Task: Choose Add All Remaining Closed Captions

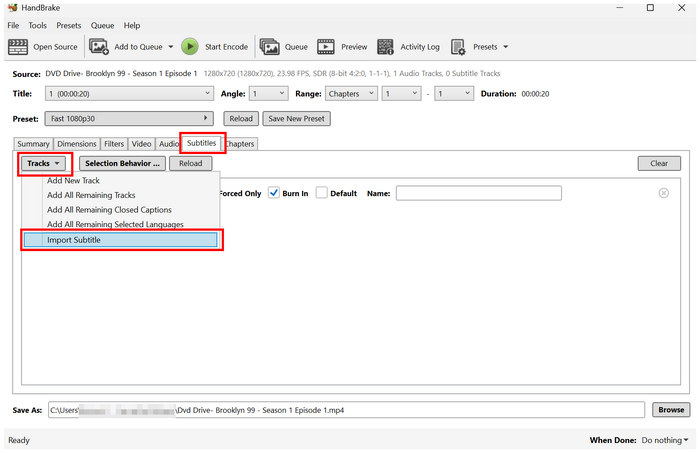Action: [109, 209]
